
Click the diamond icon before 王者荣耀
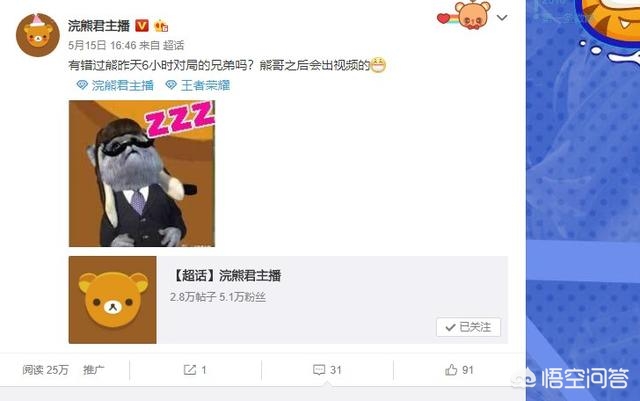[171, 85]
